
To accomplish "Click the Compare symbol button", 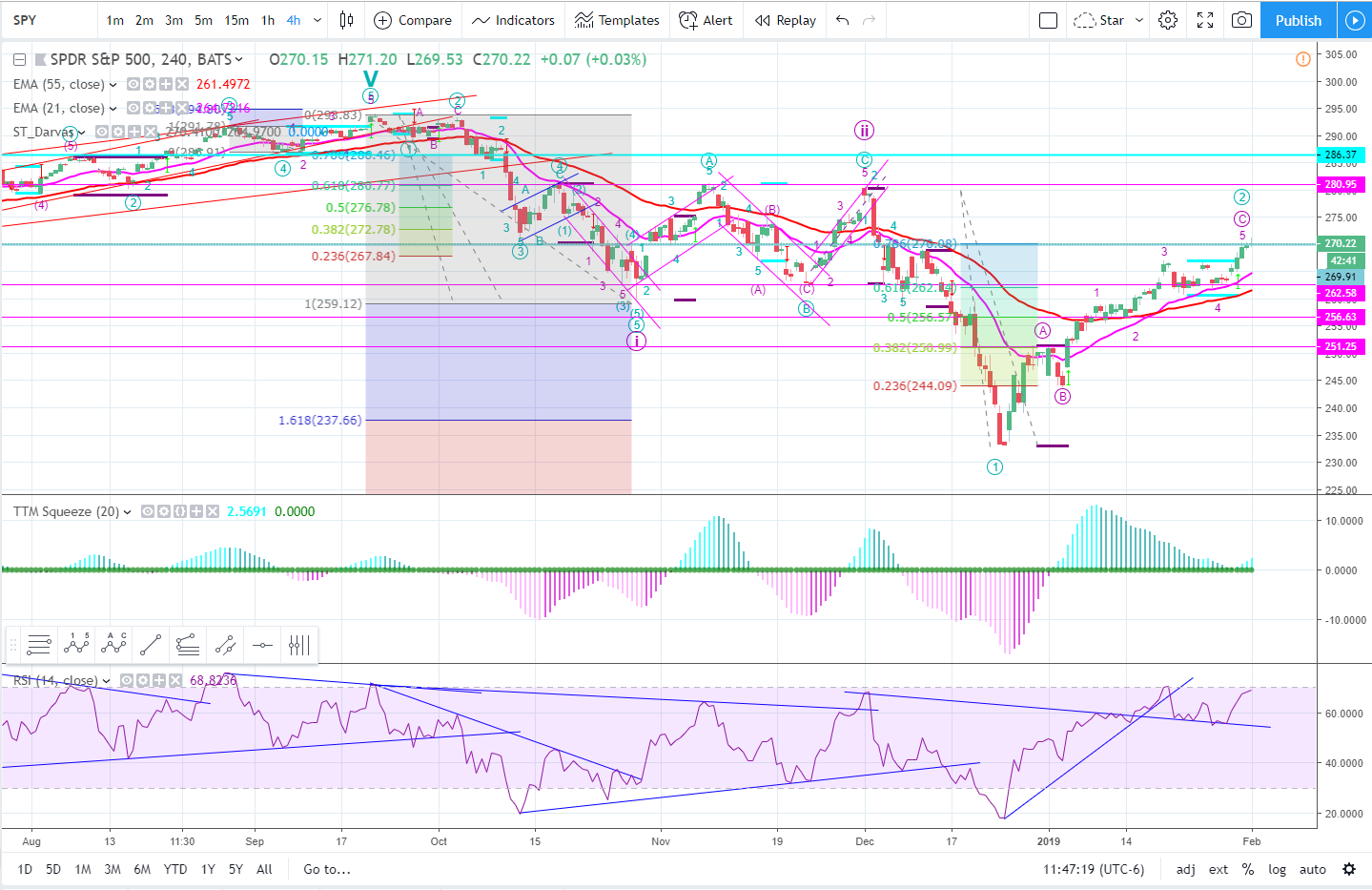I will [x=413, y=20].
